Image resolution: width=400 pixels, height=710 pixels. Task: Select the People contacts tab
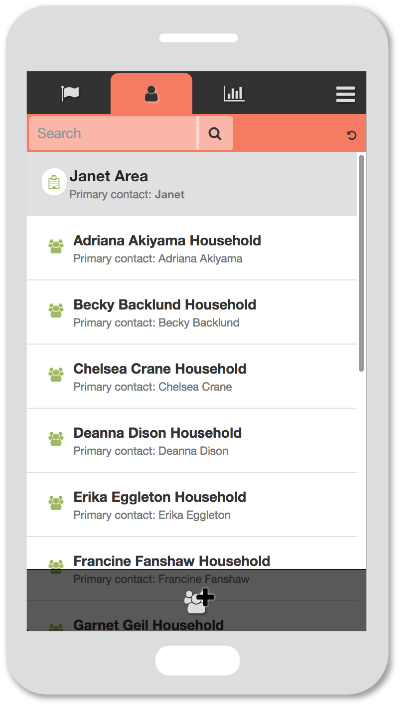151,94
